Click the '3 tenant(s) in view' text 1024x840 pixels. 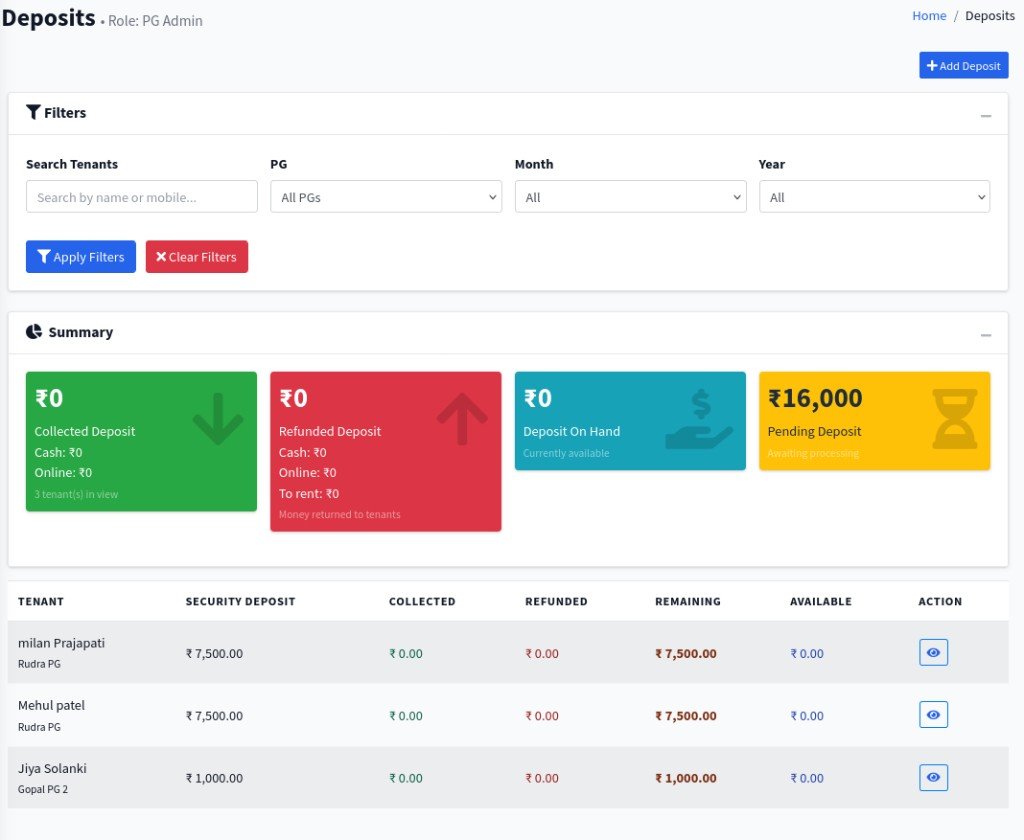pyautogui.click(x=76, y=494)
